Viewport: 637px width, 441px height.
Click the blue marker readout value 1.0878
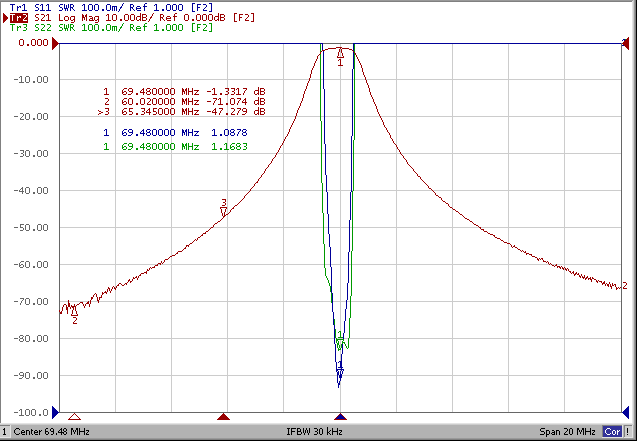click(227, 132)
